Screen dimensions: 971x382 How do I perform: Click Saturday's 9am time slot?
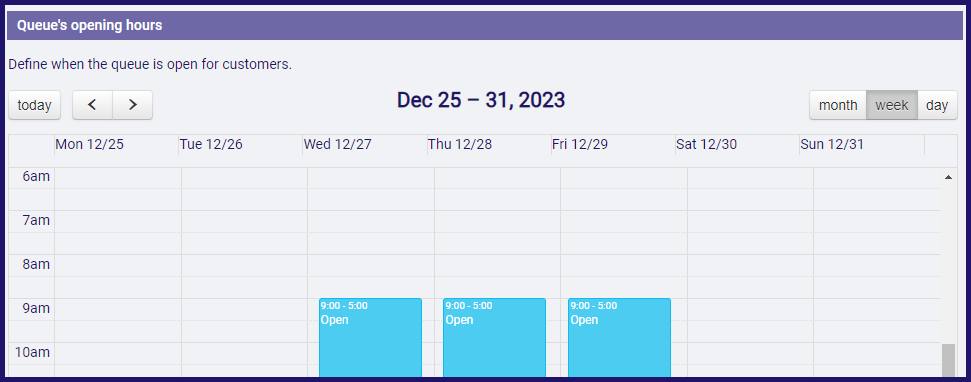pos(750,310)
